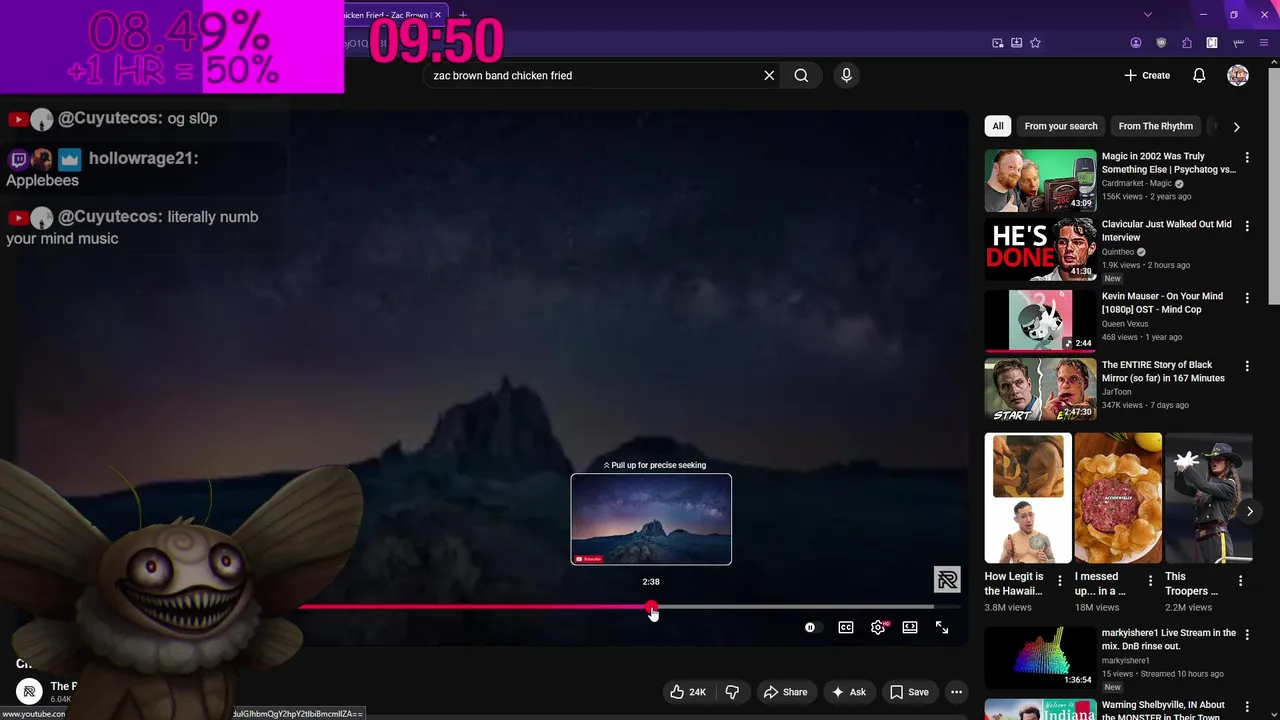The width and height of the screenshot is (1280, 720).
Task: Open Short 'This Troopers ...'
Action: point(1208,498)
